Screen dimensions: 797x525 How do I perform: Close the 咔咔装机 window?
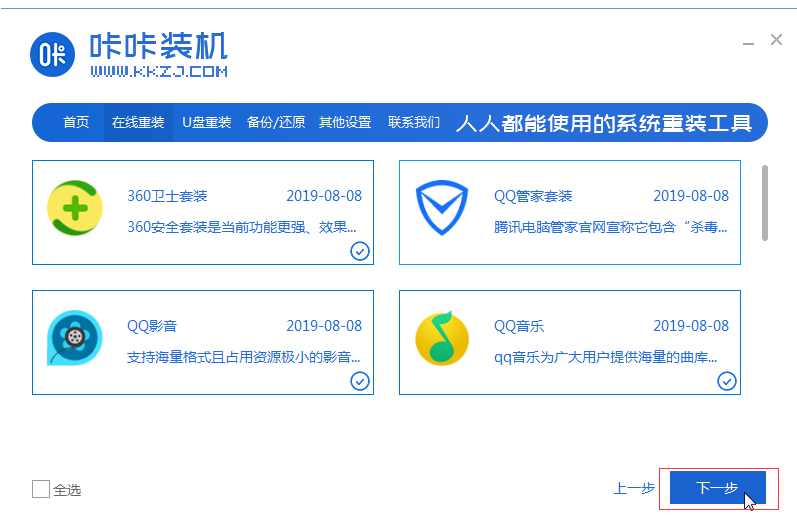click(776, 40)
